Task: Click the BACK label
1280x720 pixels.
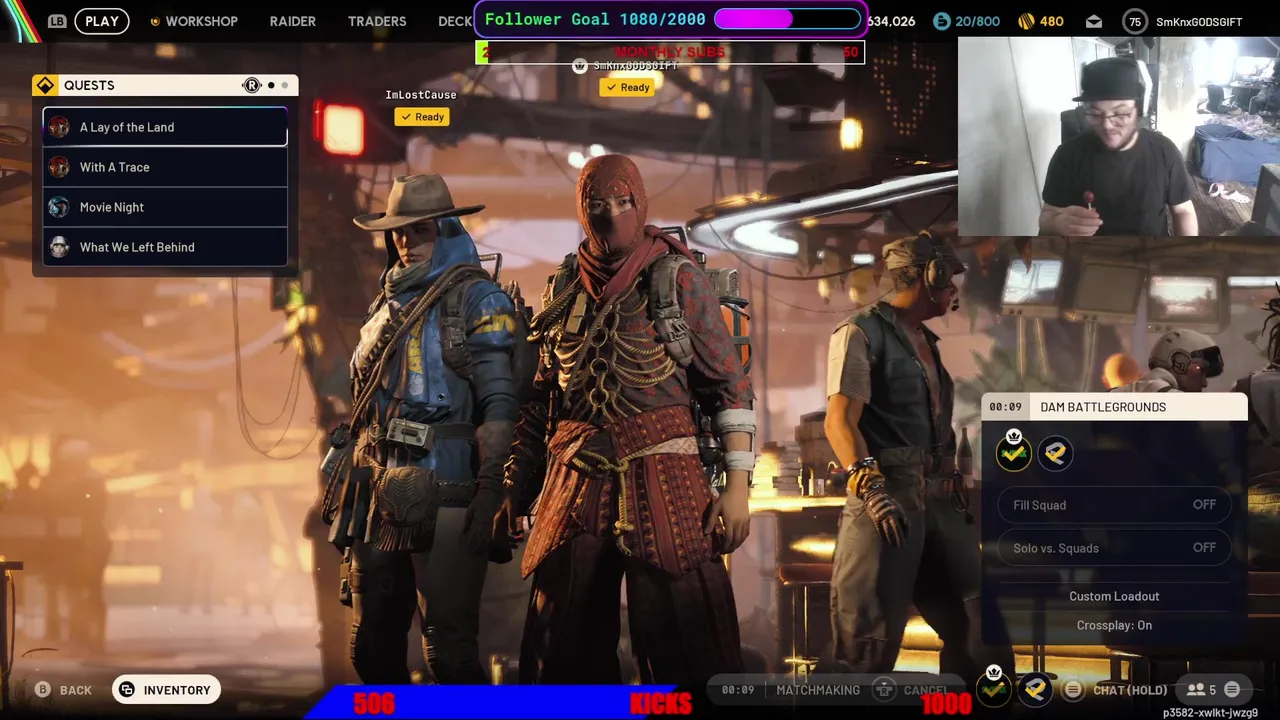Action: click(x=76, y=690)
